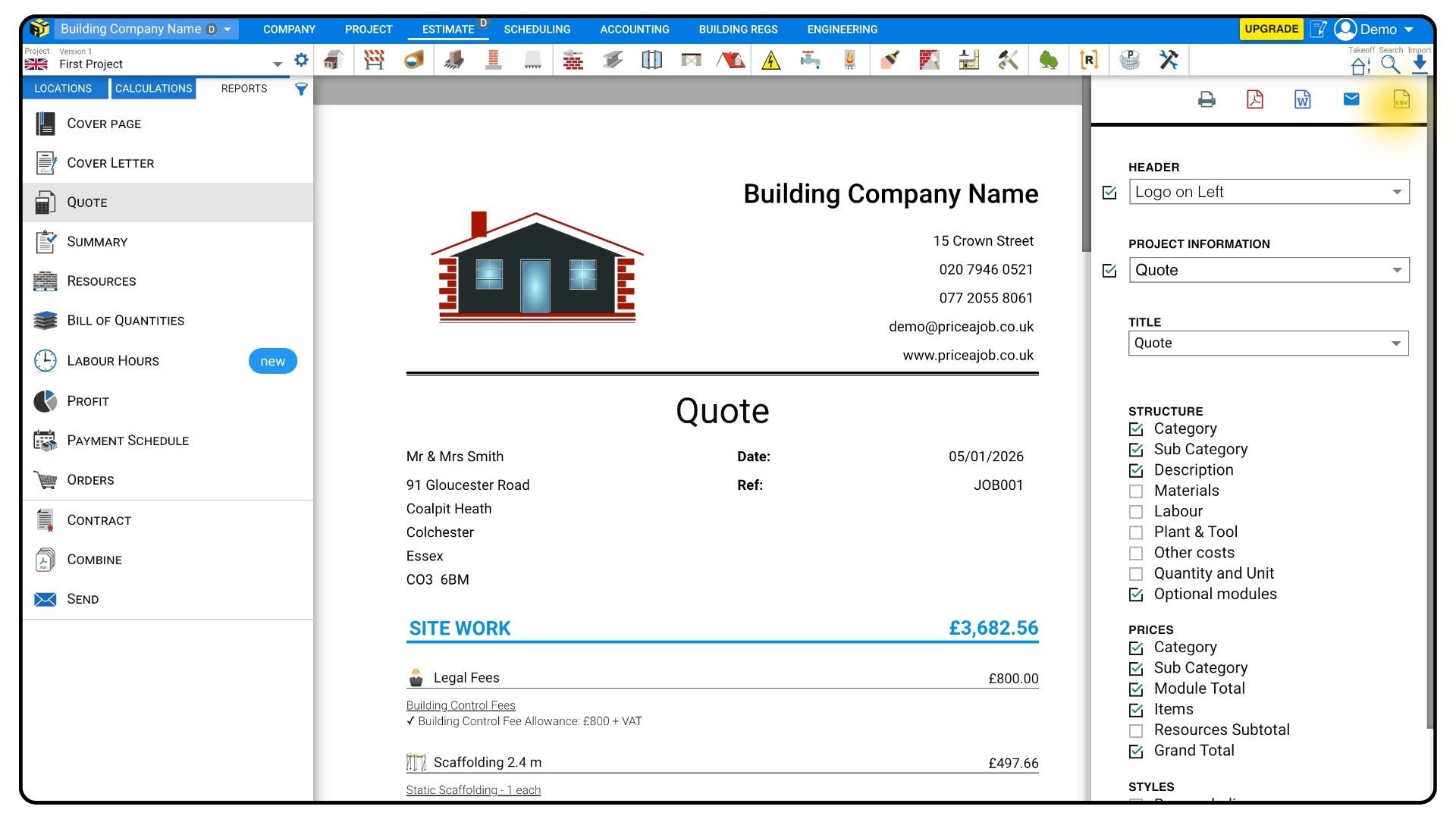Open the Bill of Quantities report
Screen dimensions: 1456x819
point(125,321)
